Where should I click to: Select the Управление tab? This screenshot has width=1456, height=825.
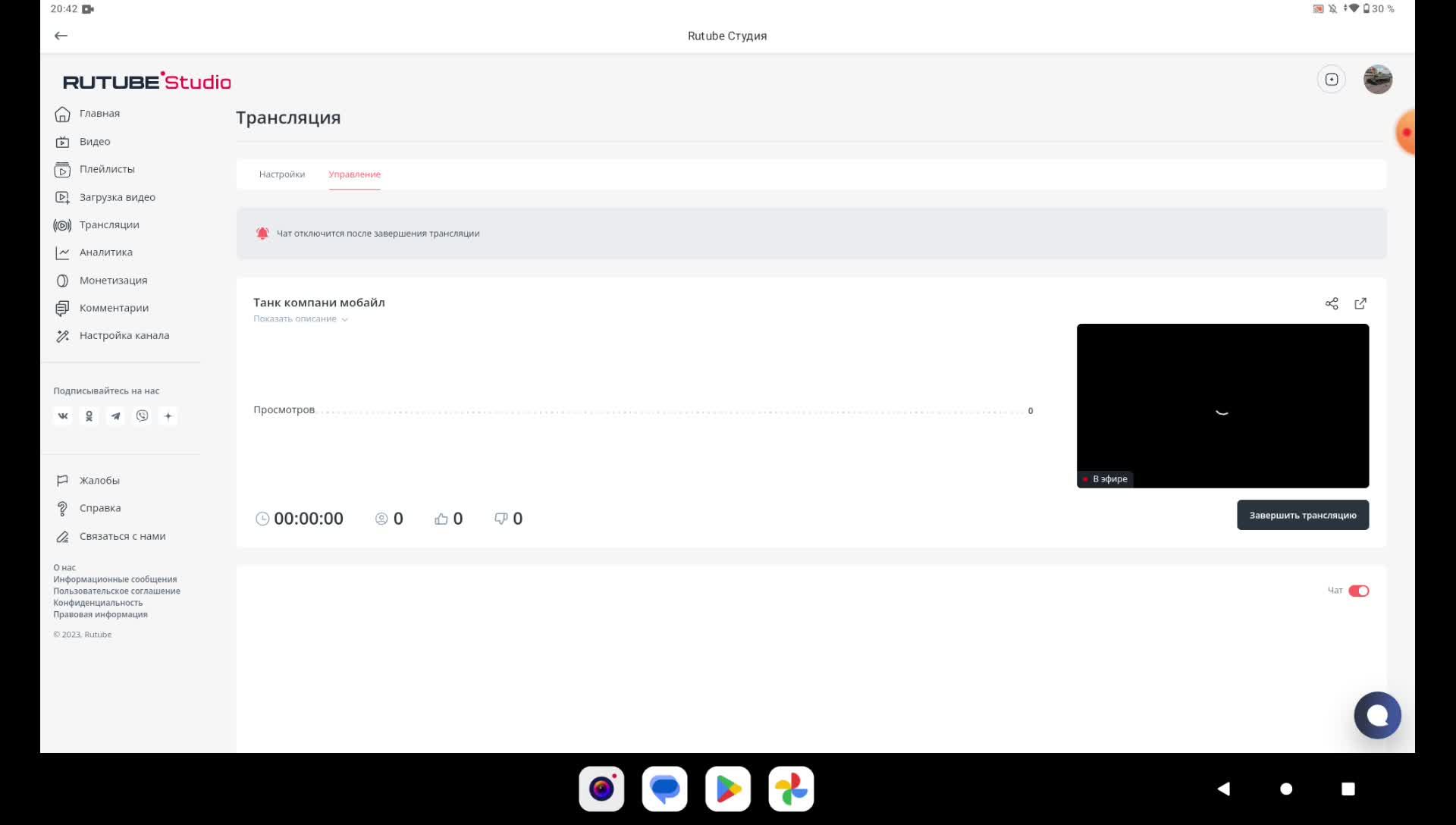[354, 174]
